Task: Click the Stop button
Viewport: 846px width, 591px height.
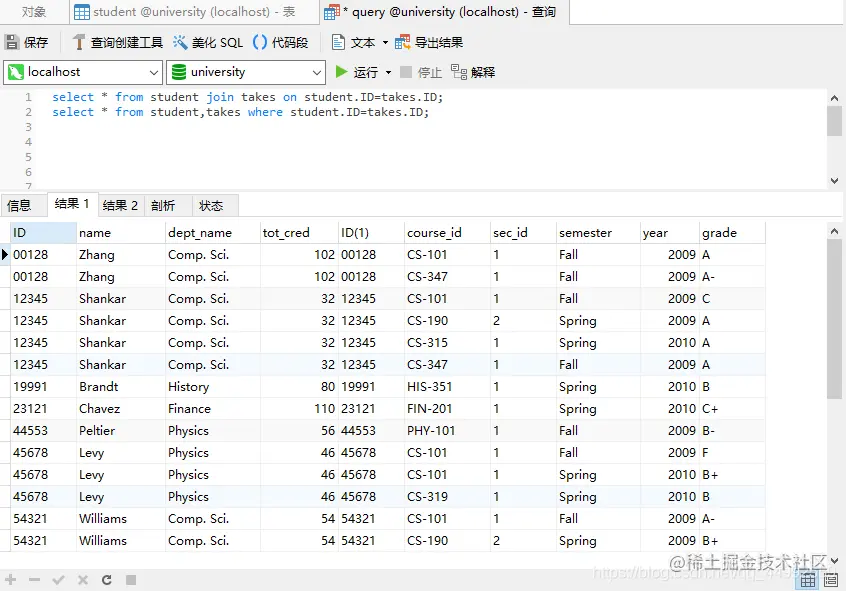Action: 421,72
